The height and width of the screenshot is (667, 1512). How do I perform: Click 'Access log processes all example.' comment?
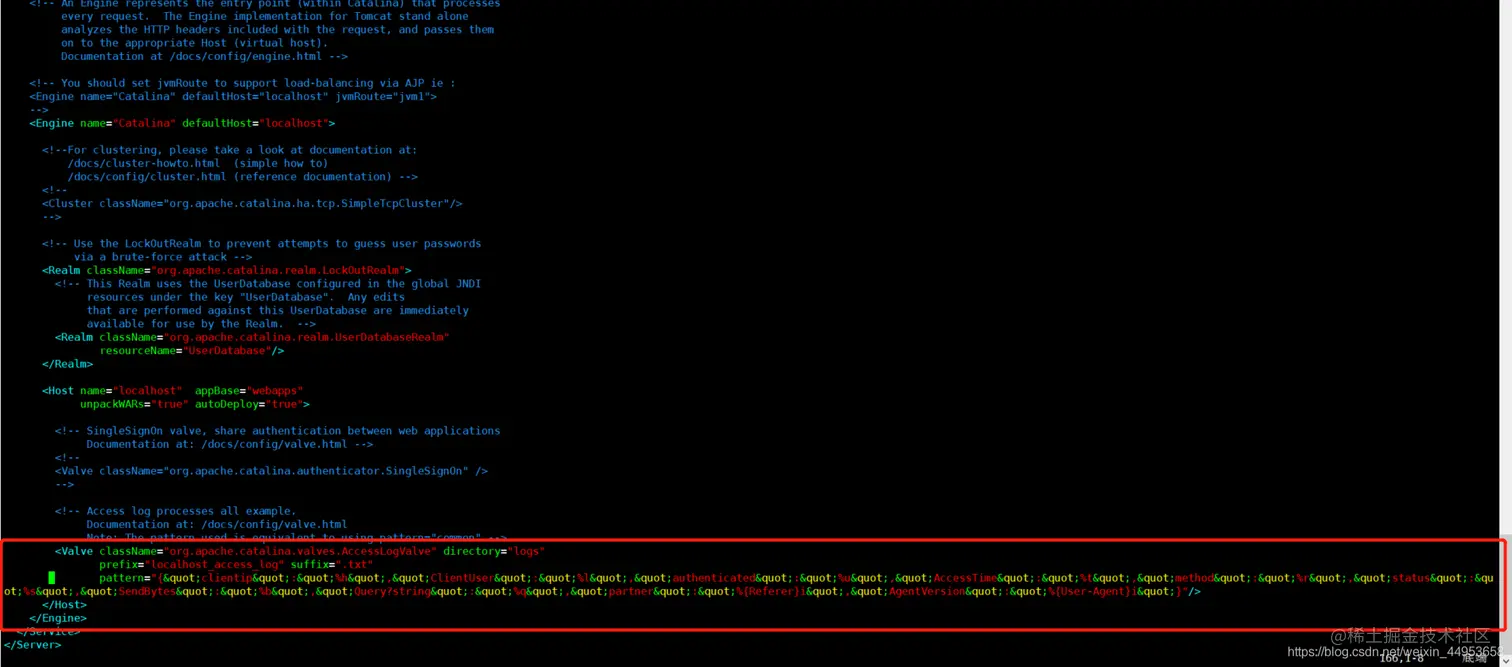pos(191,511)
